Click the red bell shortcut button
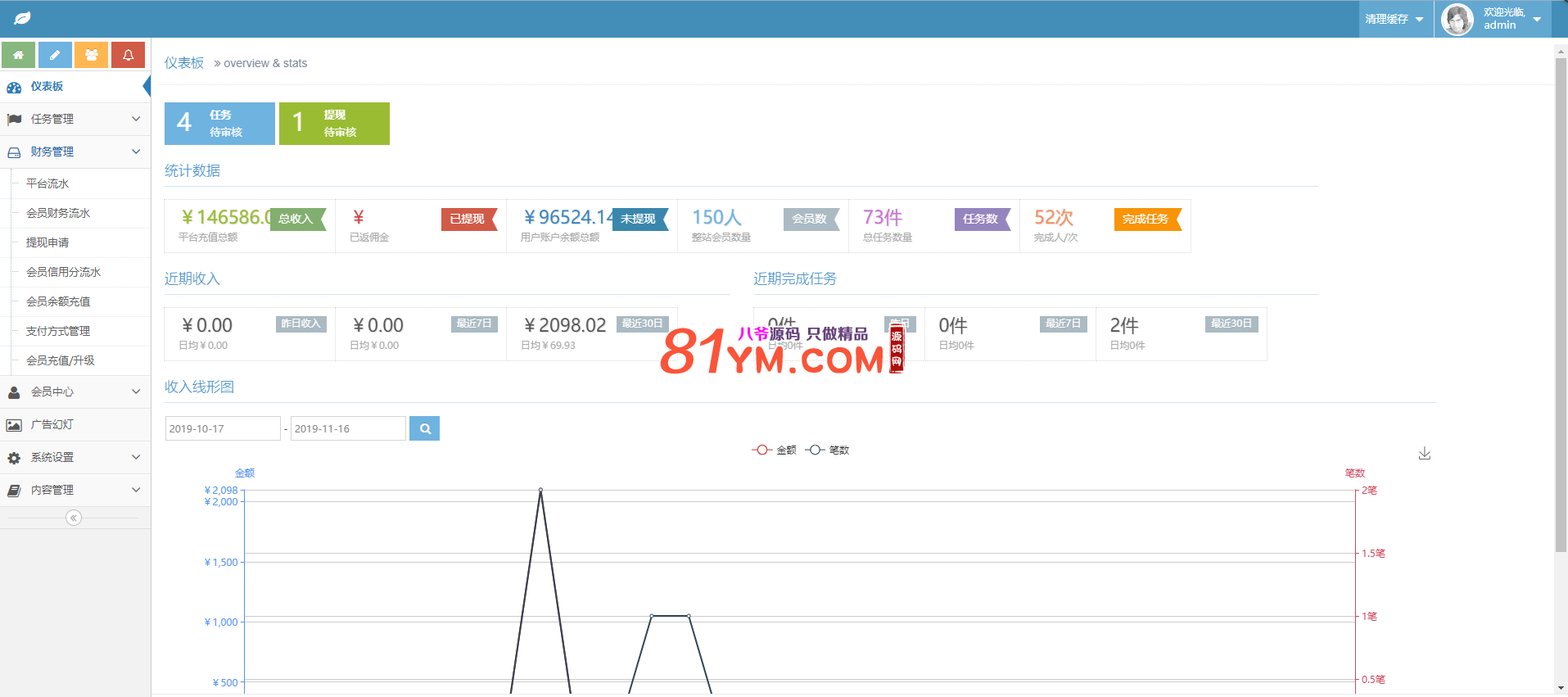 coord(128,55)
